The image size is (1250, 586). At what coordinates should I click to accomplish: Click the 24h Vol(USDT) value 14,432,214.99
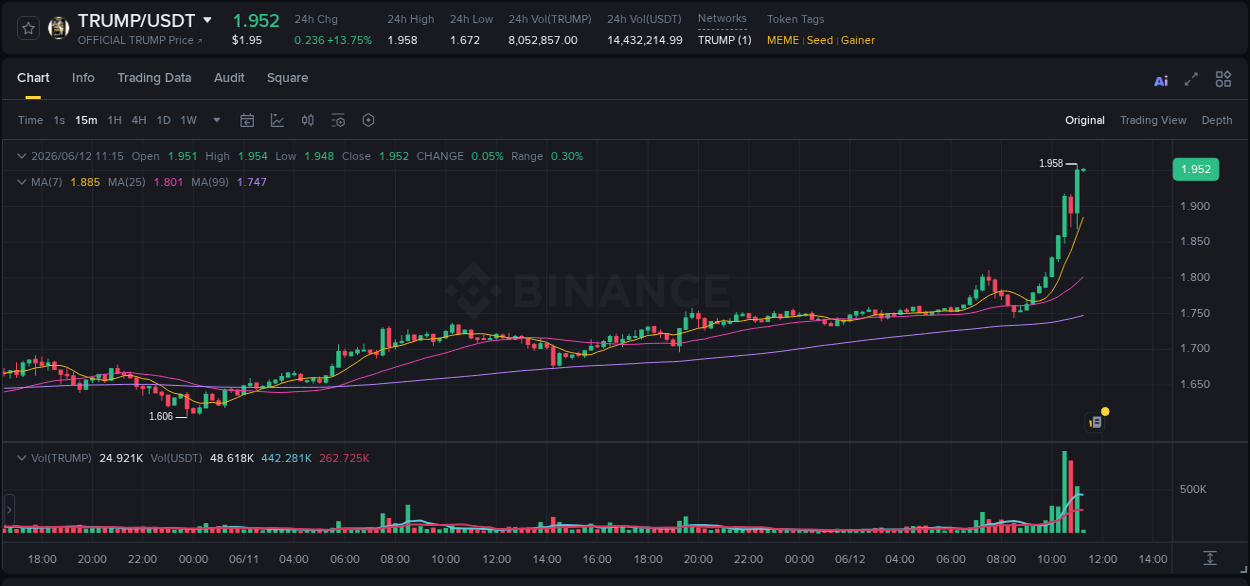point(645,40)
